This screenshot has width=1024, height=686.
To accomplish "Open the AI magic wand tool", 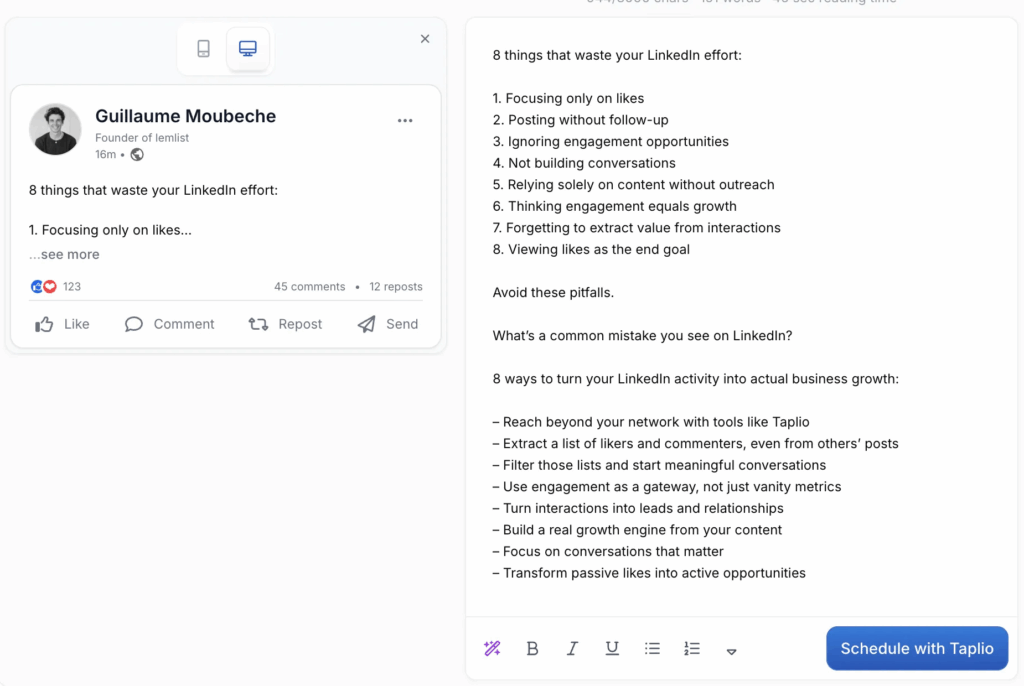I will pyautogui.click(x=492, y=649).
